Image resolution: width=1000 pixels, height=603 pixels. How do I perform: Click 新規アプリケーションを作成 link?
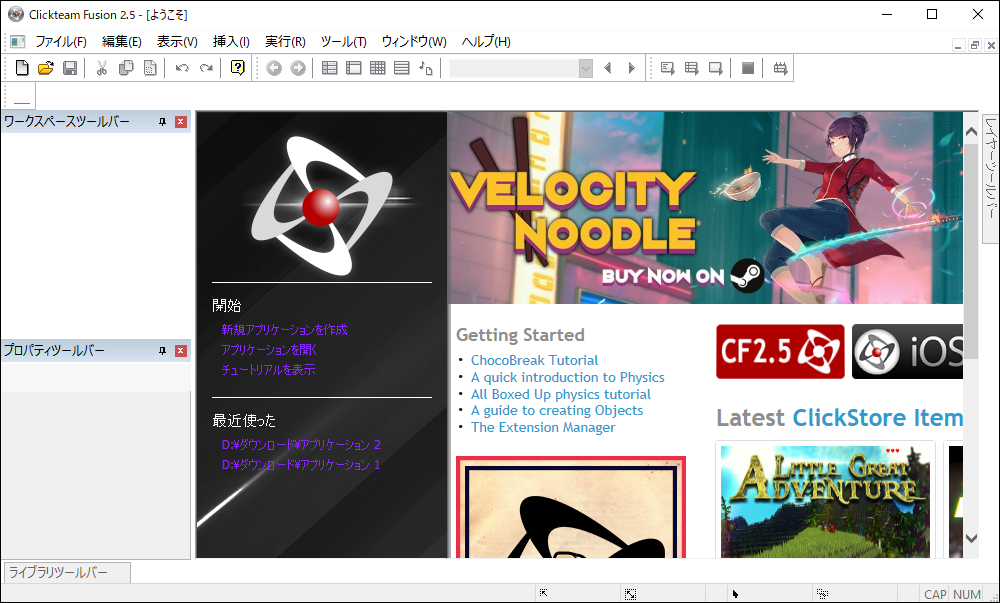pyautogui.click(x=284, y=330)
